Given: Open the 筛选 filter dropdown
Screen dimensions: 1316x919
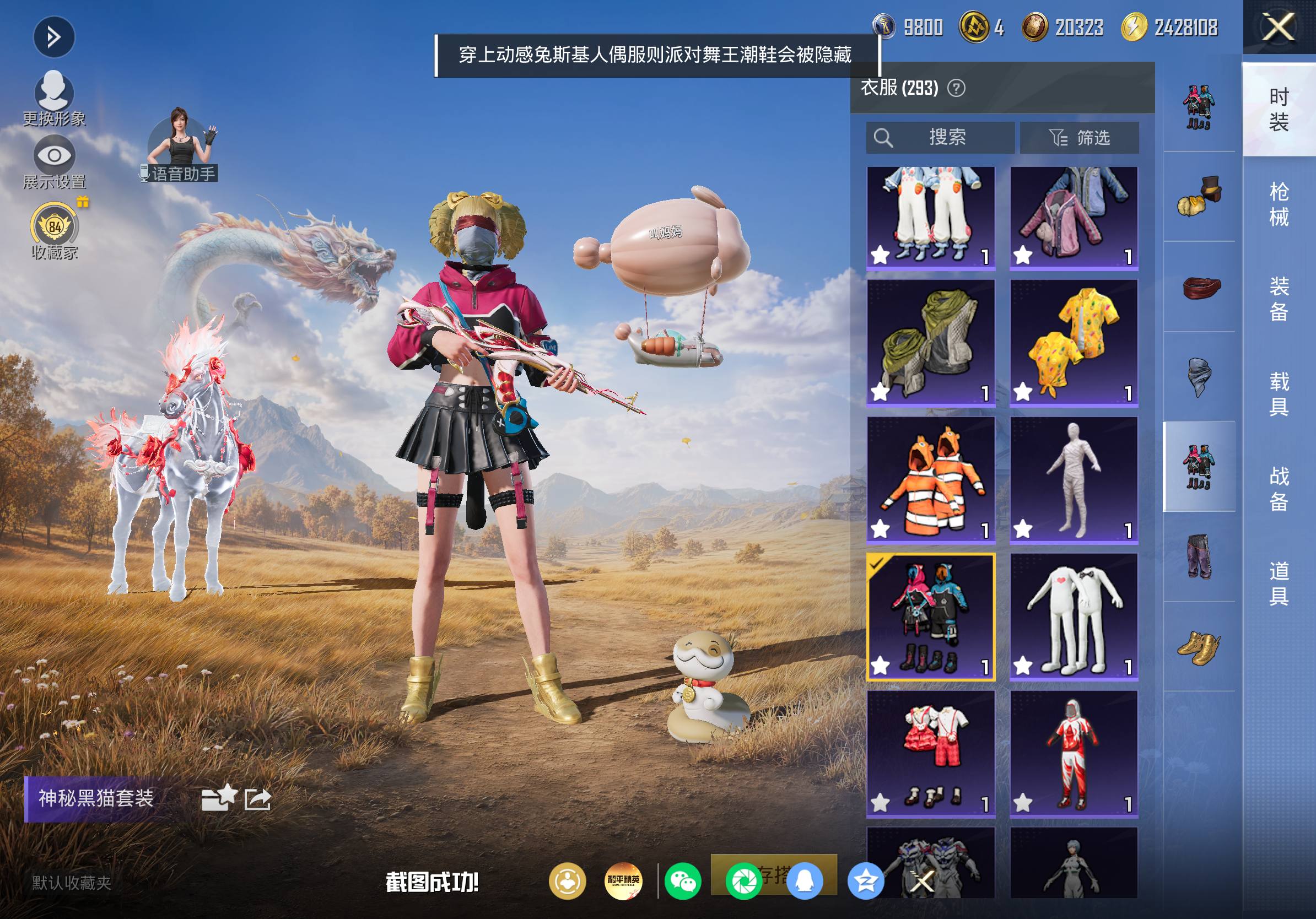Looking at the screenshot, I should 1079,138.
